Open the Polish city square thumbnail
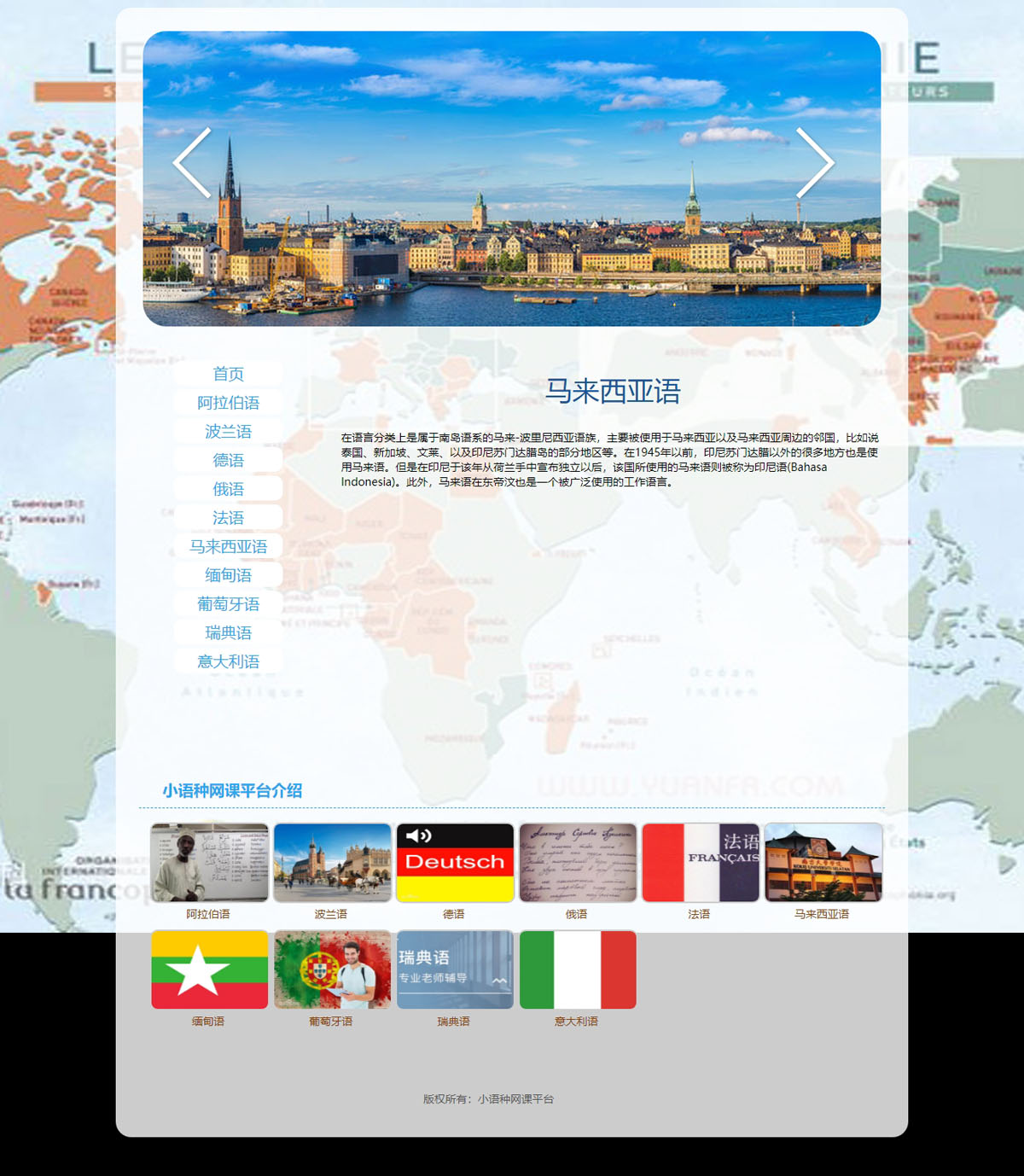 333,863
